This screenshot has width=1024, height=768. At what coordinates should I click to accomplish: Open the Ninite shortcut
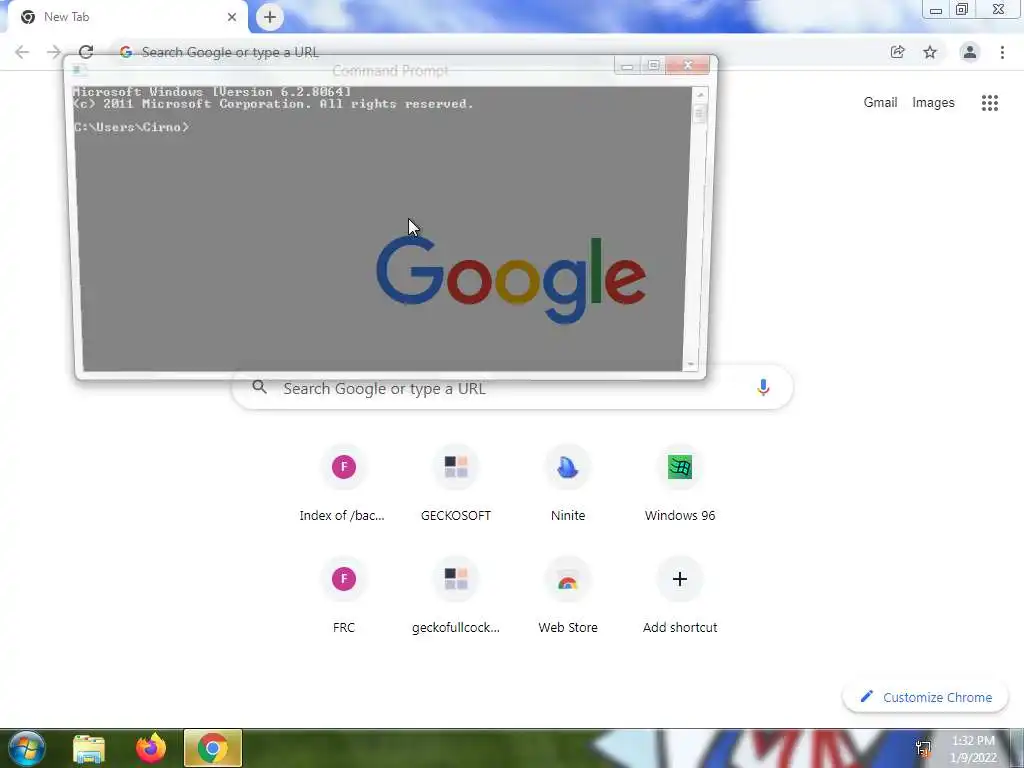click(x=568, y=484)
